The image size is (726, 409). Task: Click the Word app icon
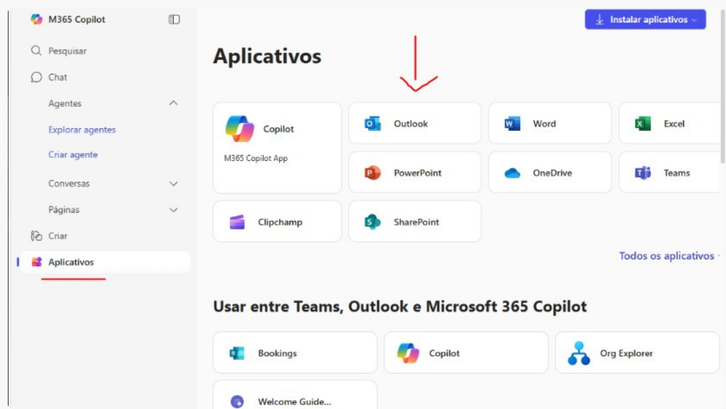click(512, 124)
